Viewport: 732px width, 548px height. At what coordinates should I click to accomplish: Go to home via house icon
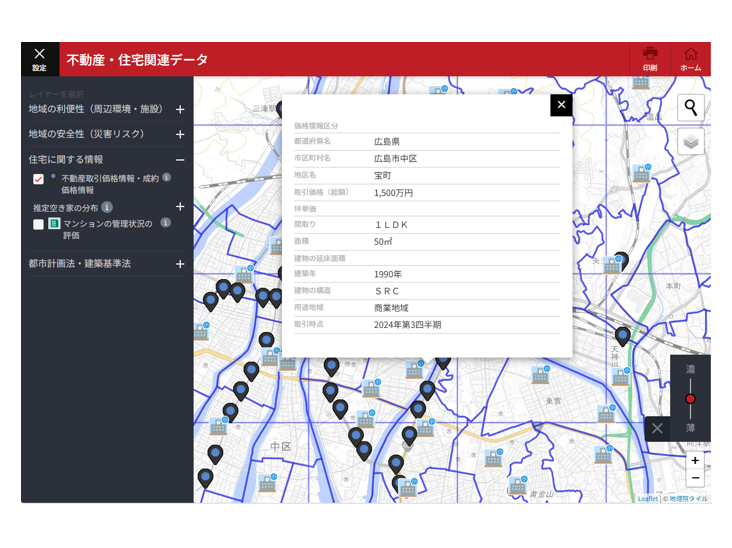point(690,57)
